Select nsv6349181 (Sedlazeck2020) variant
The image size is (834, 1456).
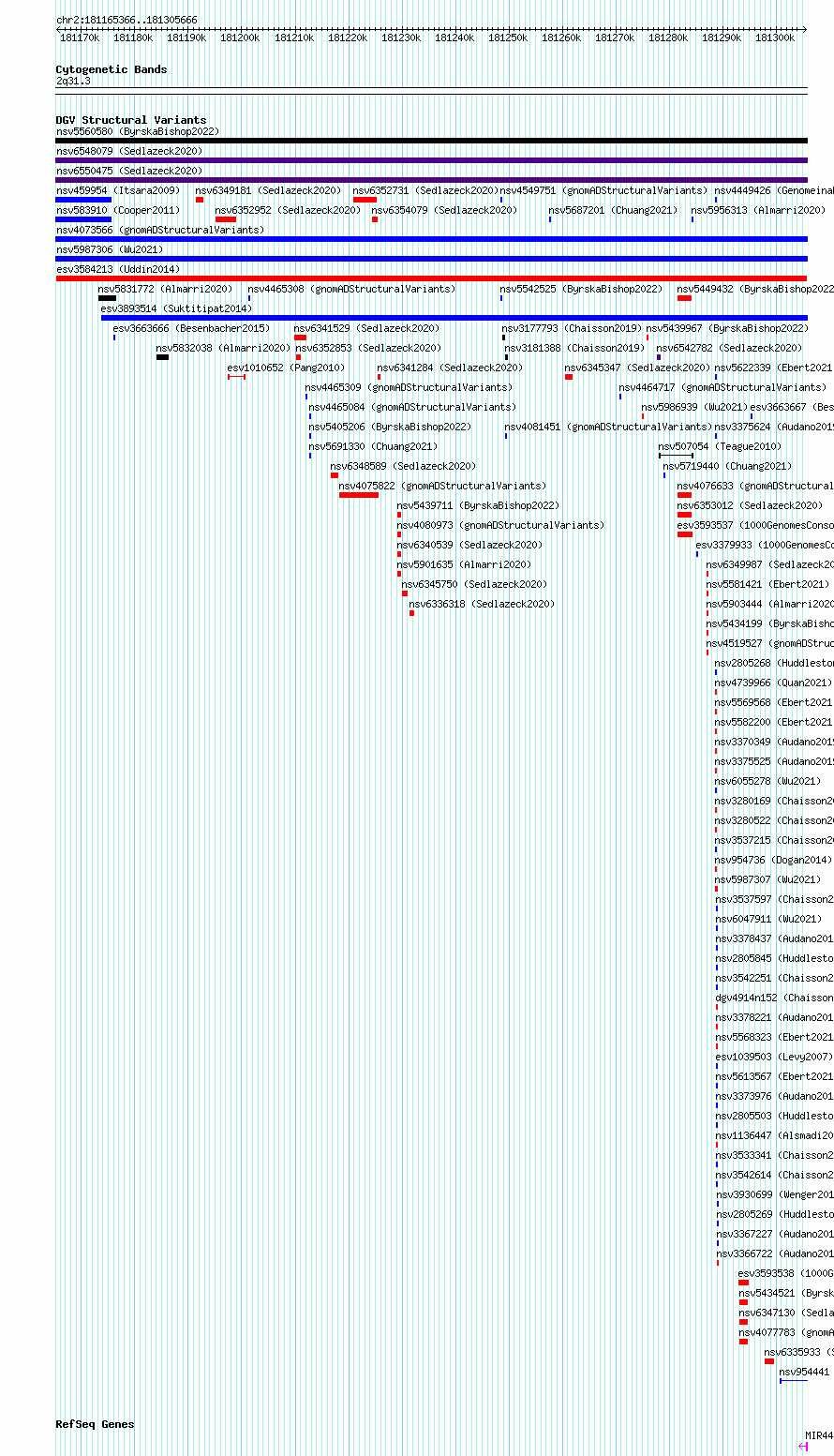[269, 191]
